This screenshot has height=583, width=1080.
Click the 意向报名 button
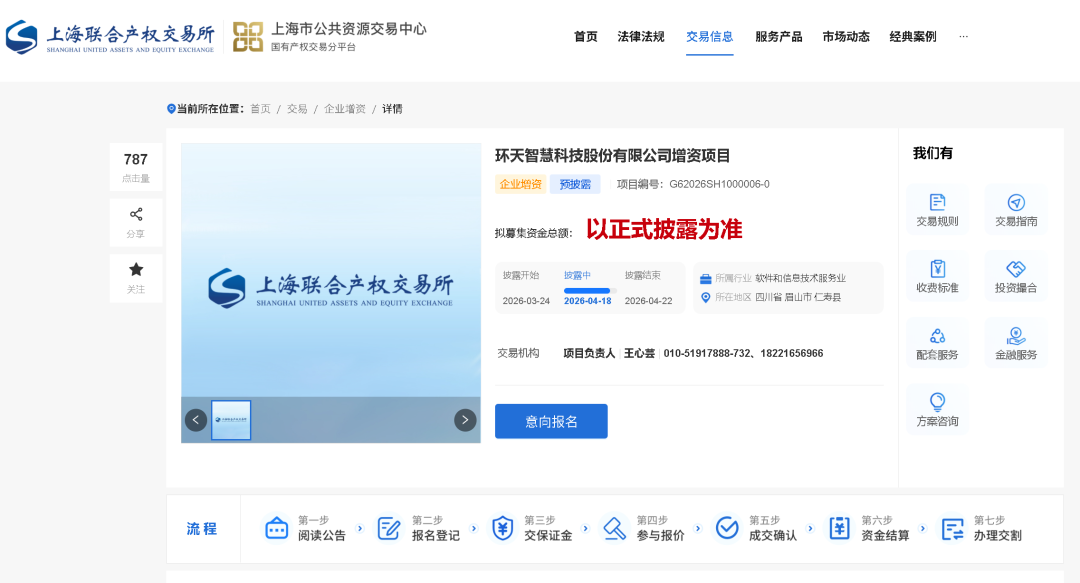pyautogui.click(x=551, y=421)
